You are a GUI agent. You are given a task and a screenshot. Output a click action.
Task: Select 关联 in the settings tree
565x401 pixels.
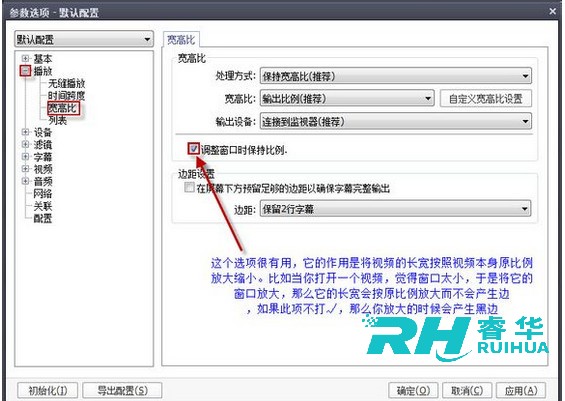(43, 206)
